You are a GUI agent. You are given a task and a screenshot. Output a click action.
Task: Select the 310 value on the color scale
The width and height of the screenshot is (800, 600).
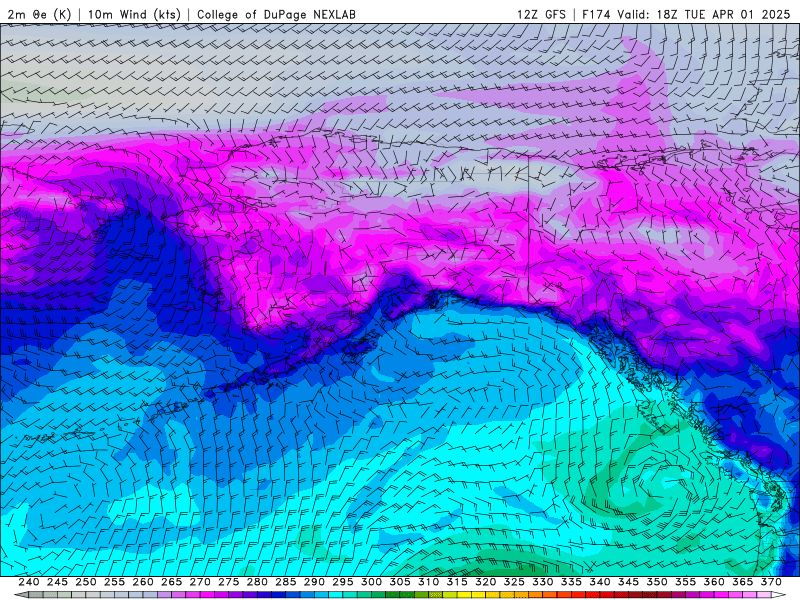[429, 582]
